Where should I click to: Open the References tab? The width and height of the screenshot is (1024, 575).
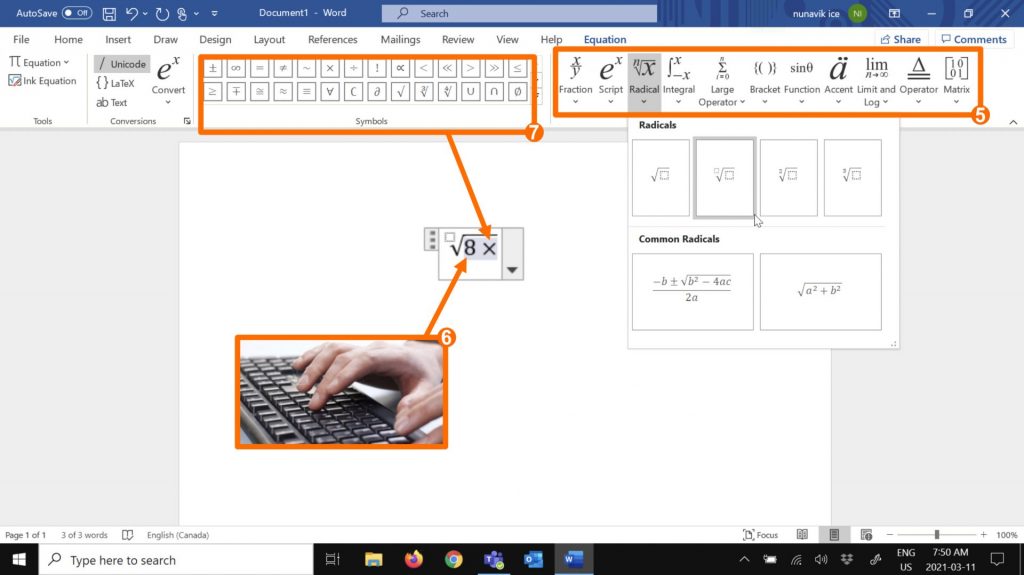[x=333, y=40]
